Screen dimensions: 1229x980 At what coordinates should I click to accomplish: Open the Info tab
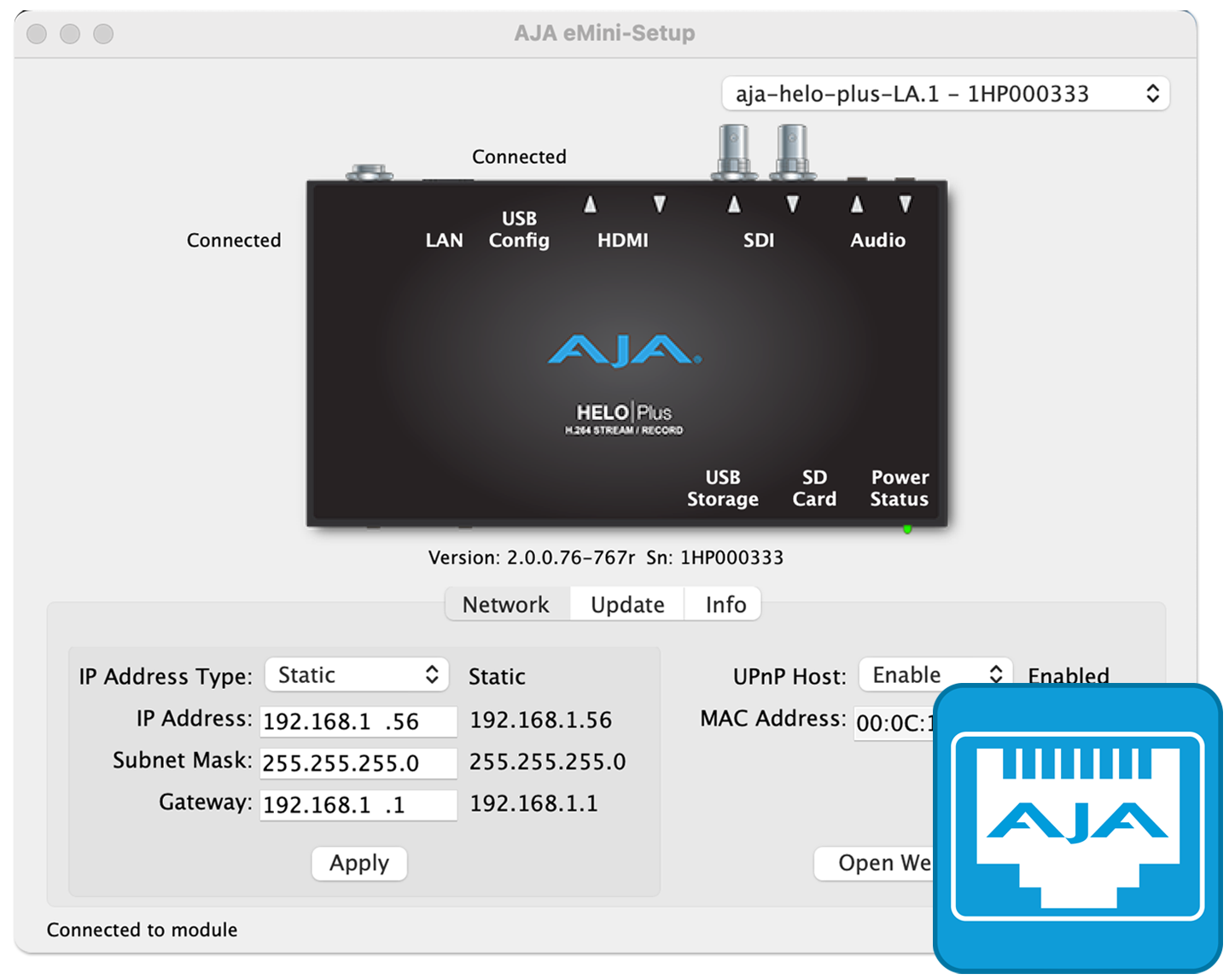tap(725, 604)
